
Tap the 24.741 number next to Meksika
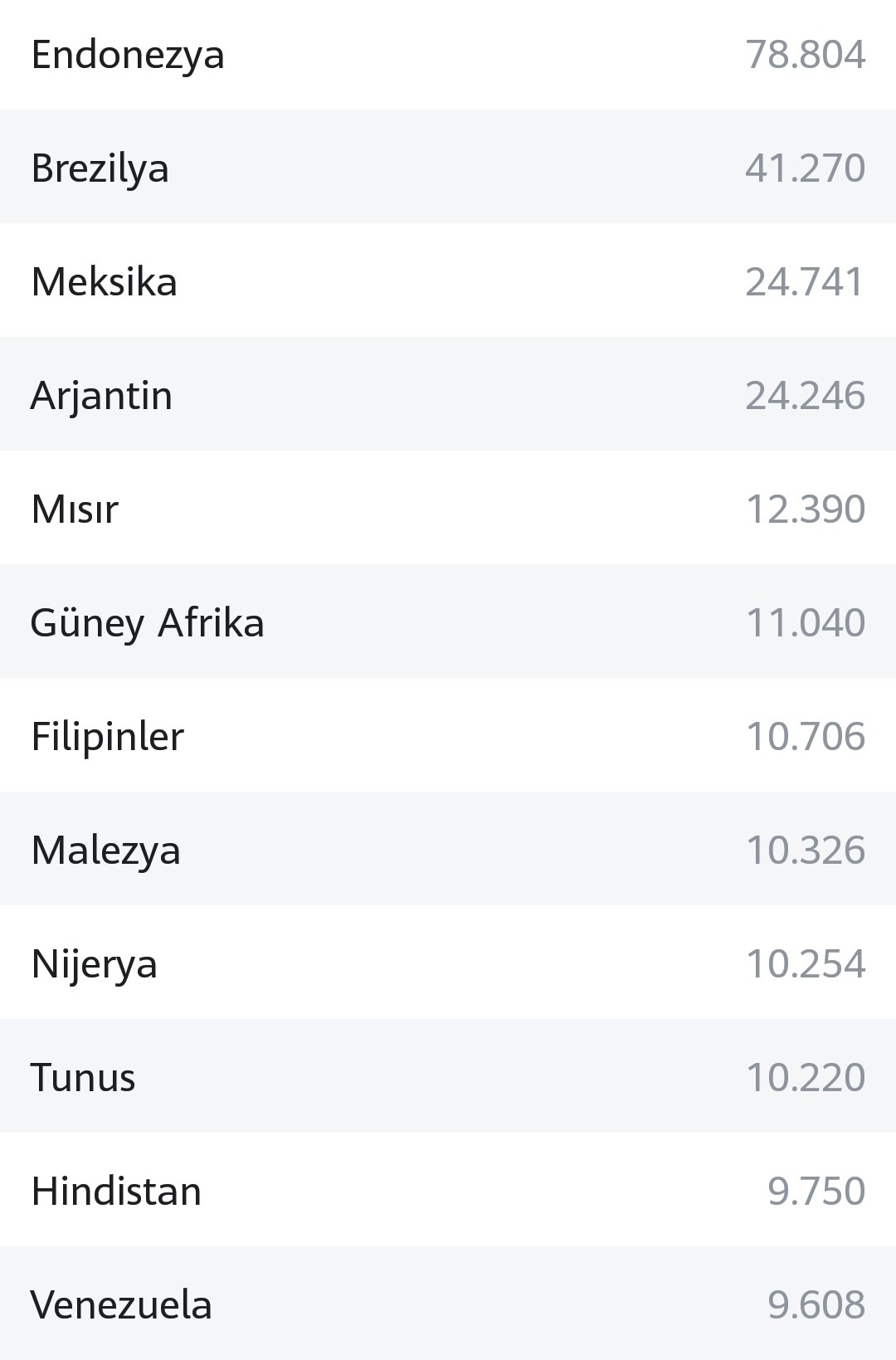click(x=805, y=282)
